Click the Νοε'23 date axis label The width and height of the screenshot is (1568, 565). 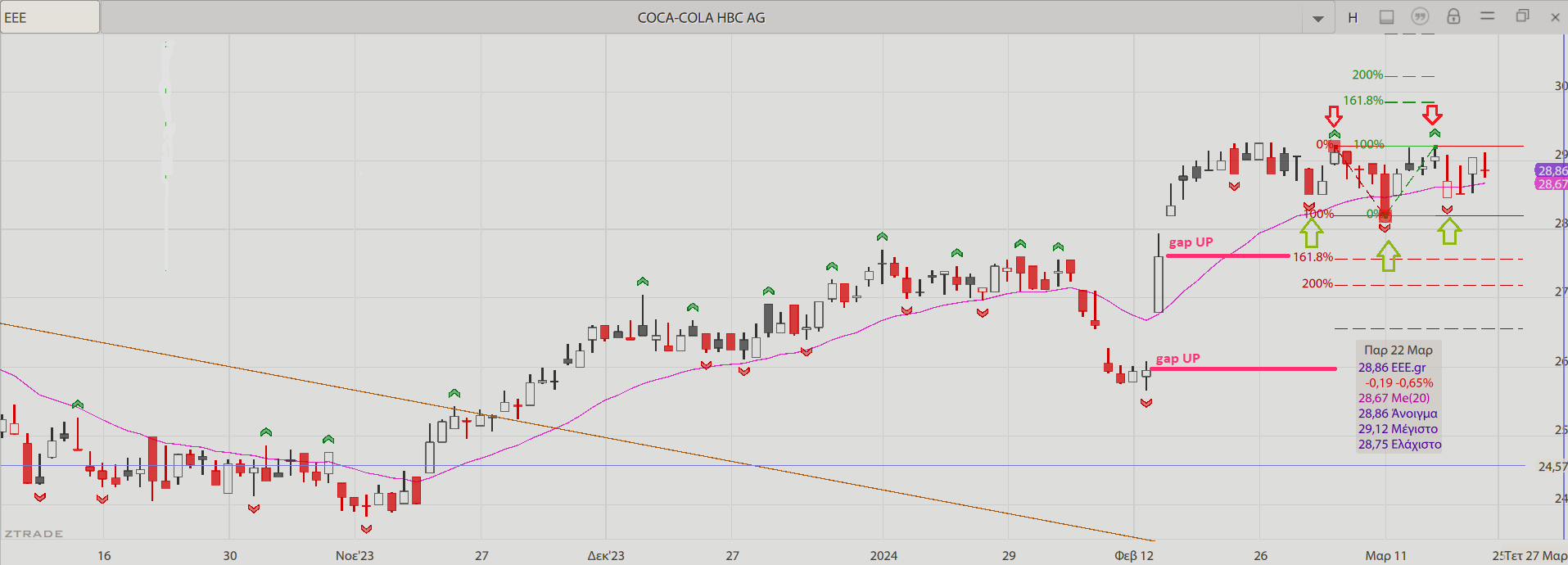tap(355, 555)
